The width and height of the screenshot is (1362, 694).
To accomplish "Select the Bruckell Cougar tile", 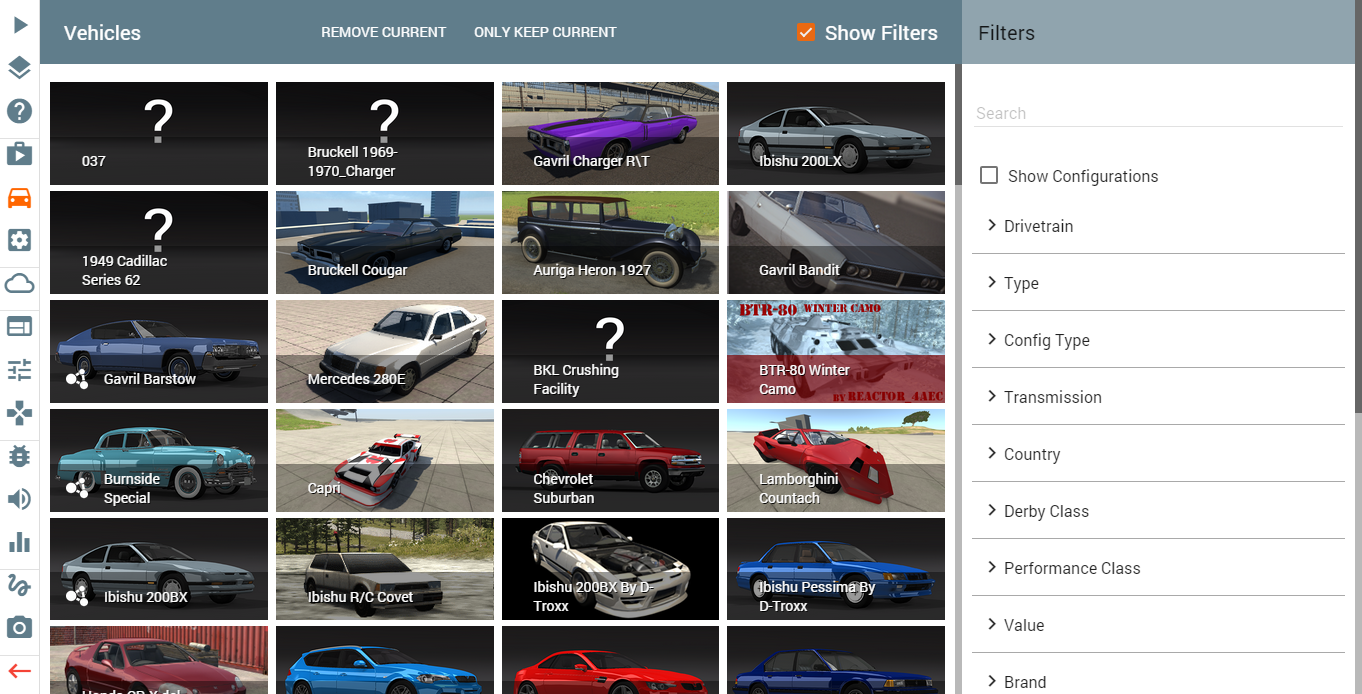I will [x=385, y=243].
